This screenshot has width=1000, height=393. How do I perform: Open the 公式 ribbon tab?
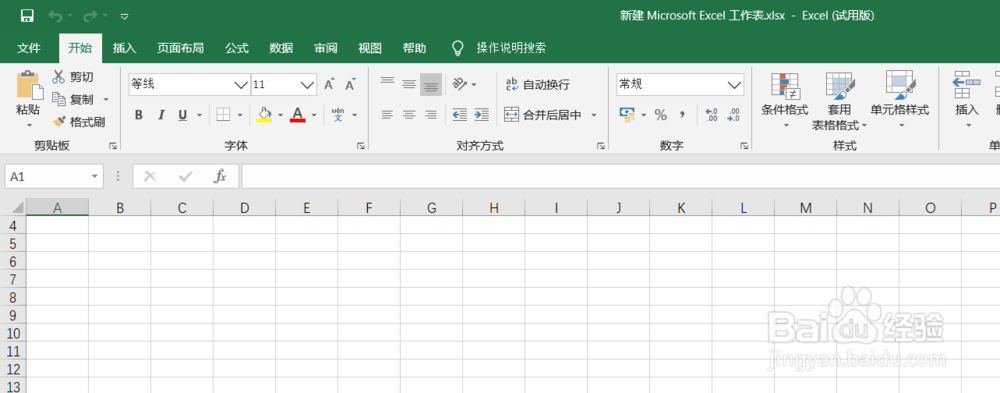(237, 48)
